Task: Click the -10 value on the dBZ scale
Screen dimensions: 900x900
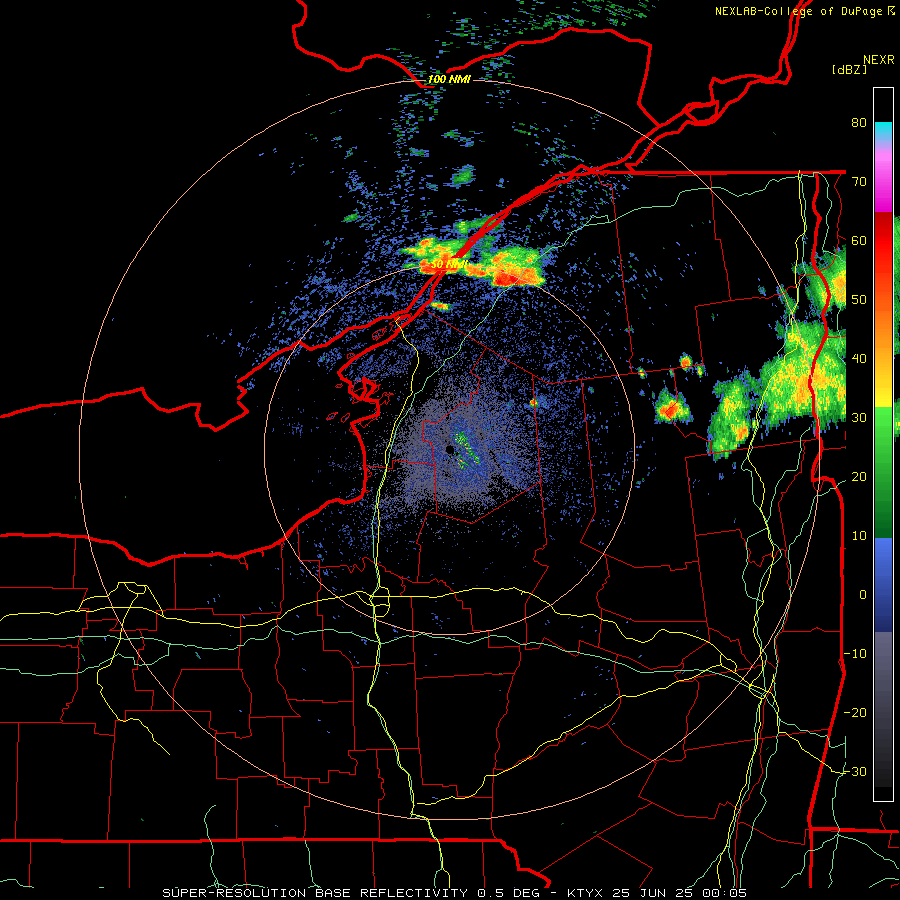Action: 855,654
